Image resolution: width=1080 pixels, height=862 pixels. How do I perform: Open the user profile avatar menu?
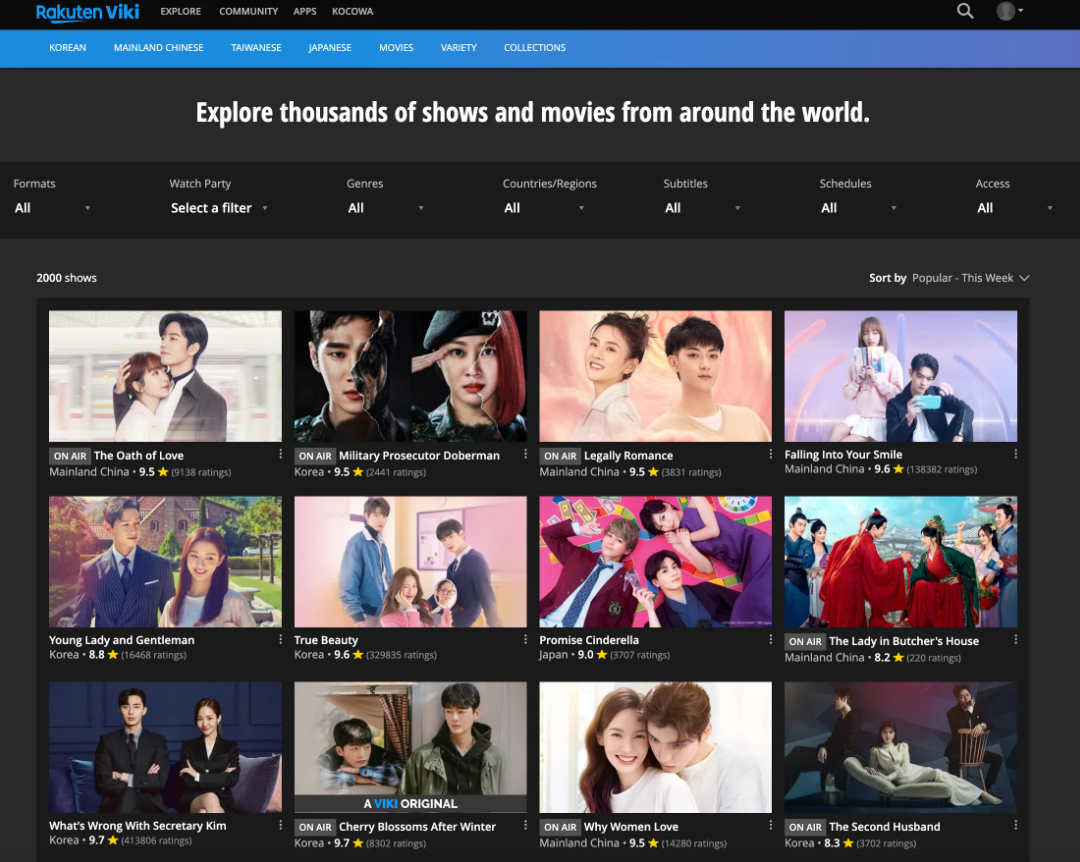pos(1008,11)
